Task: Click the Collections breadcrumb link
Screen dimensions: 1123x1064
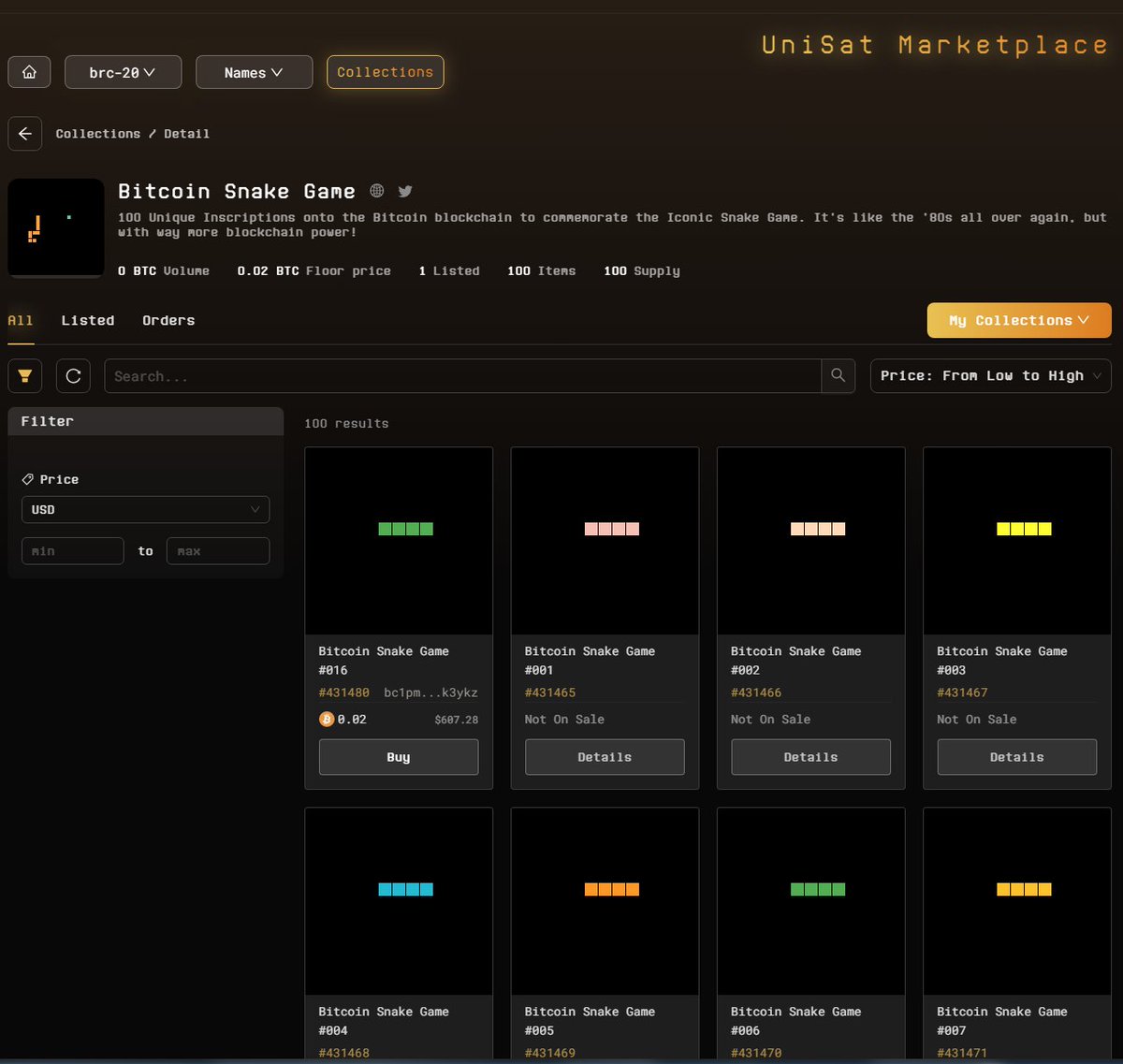Action: point(97,134)
